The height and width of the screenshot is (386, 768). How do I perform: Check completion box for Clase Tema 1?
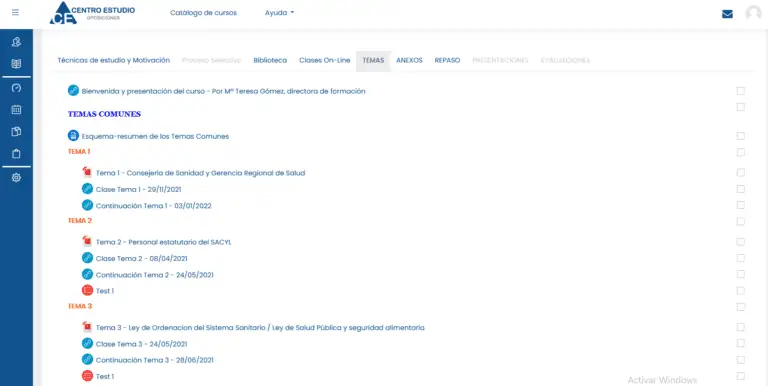(741, 189)
